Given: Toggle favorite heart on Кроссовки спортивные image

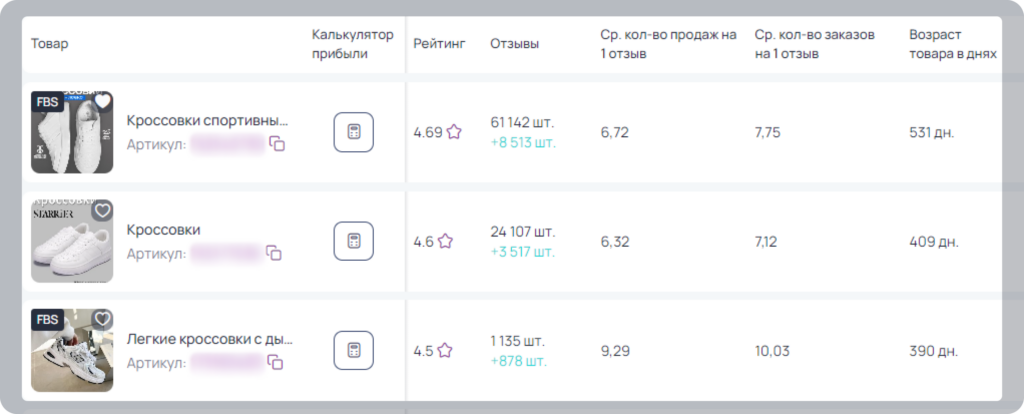Looking at the screenshot, I should click(x=103, y=101).
